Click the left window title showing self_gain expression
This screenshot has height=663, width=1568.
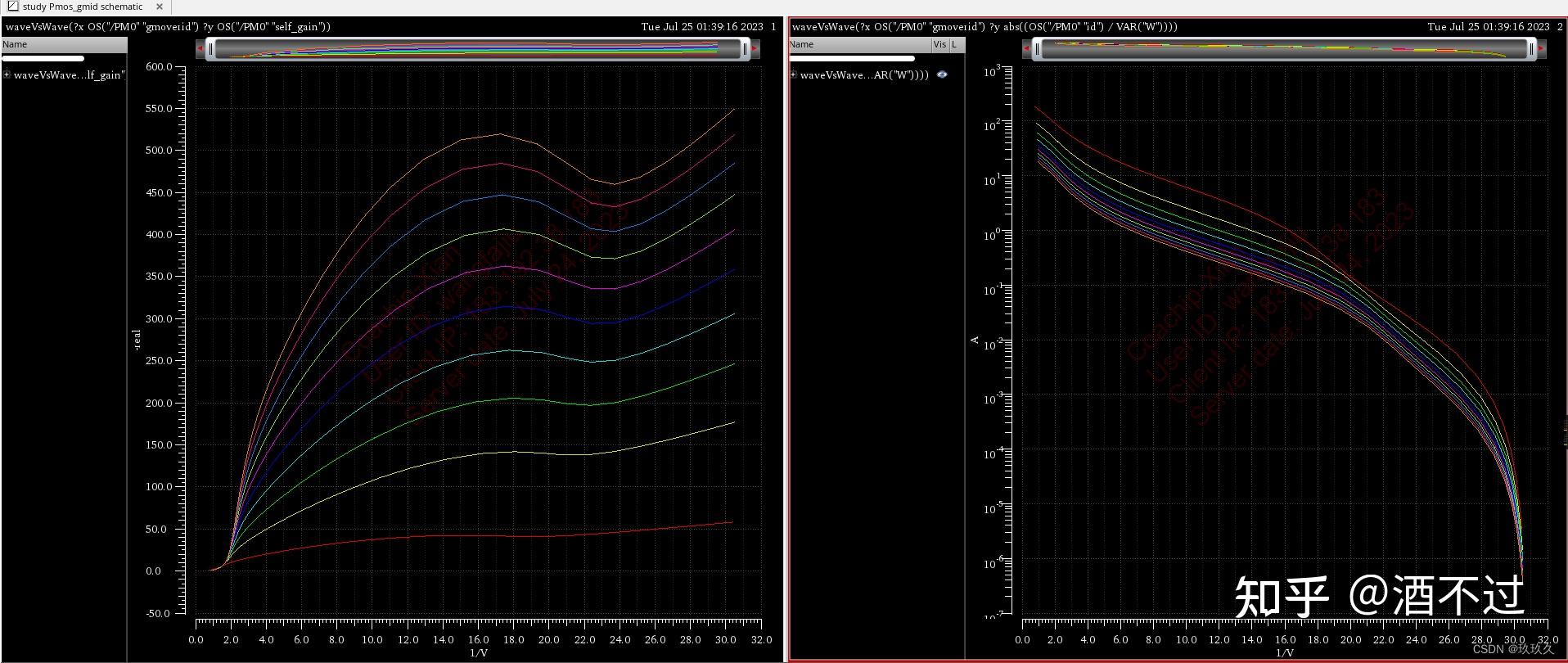168,26
